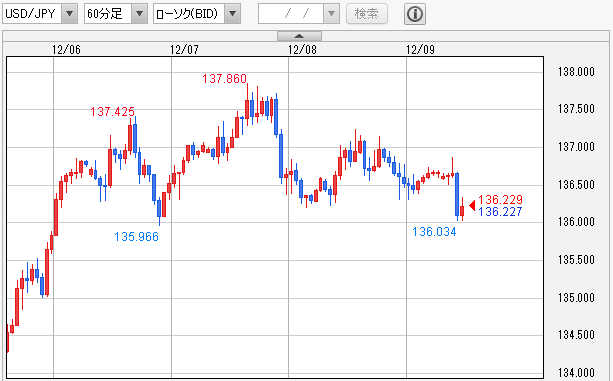Open the USD/JPY currency pair dropdown arrow
The height and width of the screenshot is (381, 613).
coord(70,14)
